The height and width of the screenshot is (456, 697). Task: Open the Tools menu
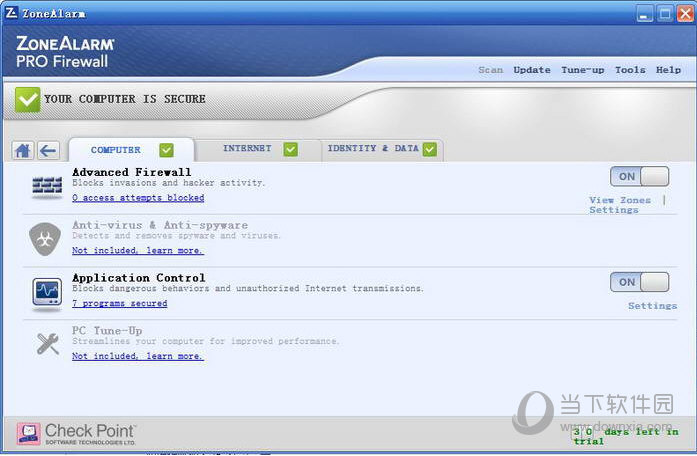tap(630, 70)
